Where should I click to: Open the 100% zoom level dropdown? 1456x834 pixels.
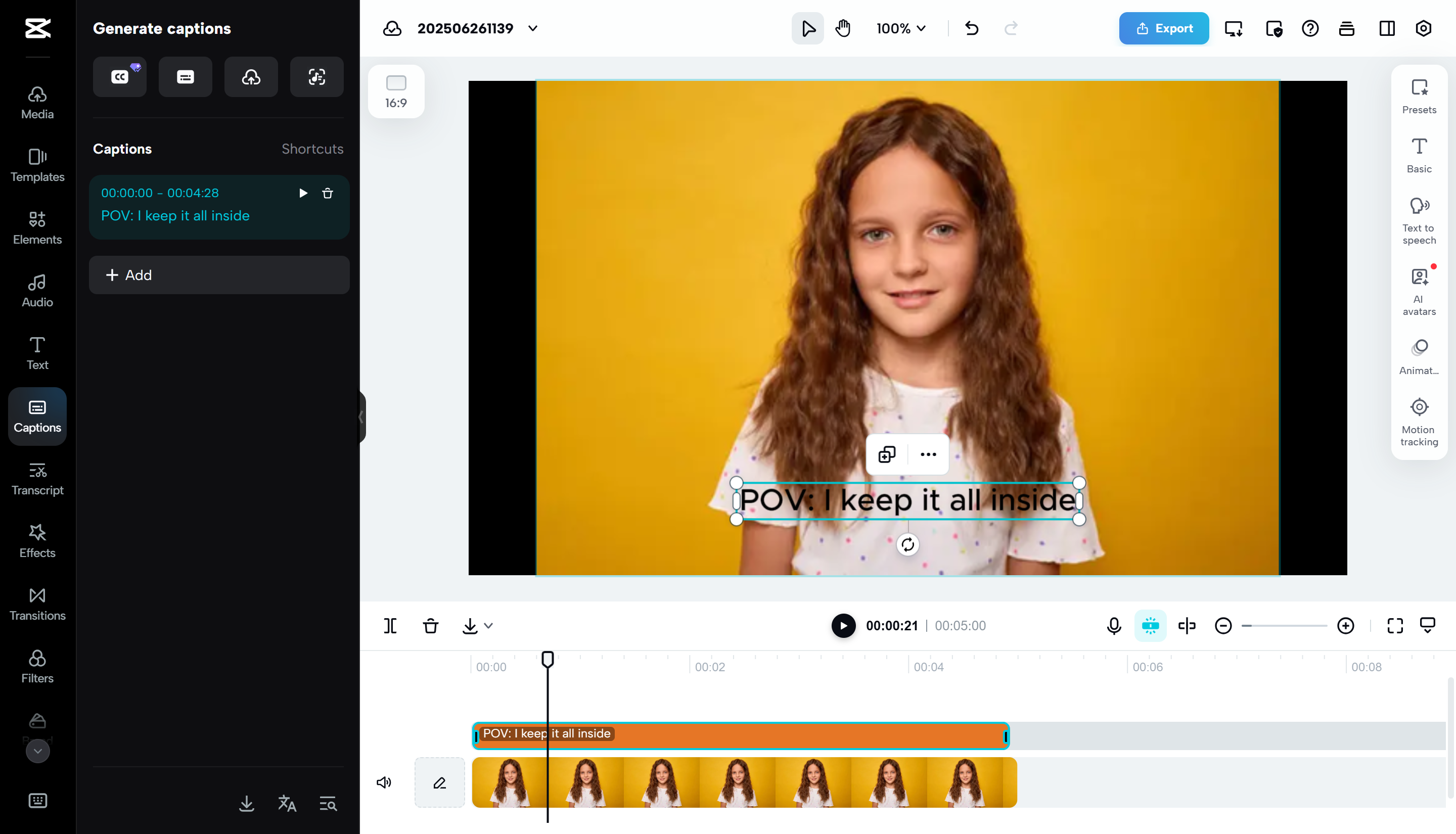(x=900, y=28)
